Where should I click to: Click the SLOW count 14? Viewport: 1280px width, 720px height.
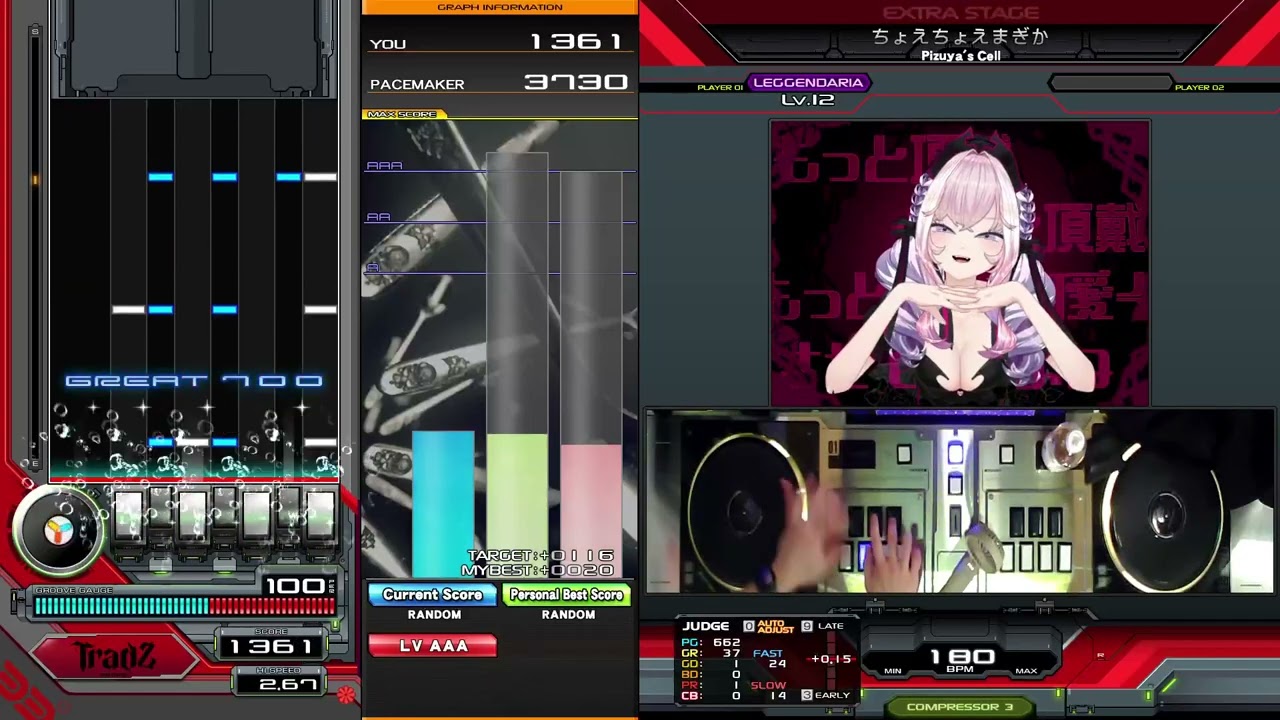pos(777,695)
